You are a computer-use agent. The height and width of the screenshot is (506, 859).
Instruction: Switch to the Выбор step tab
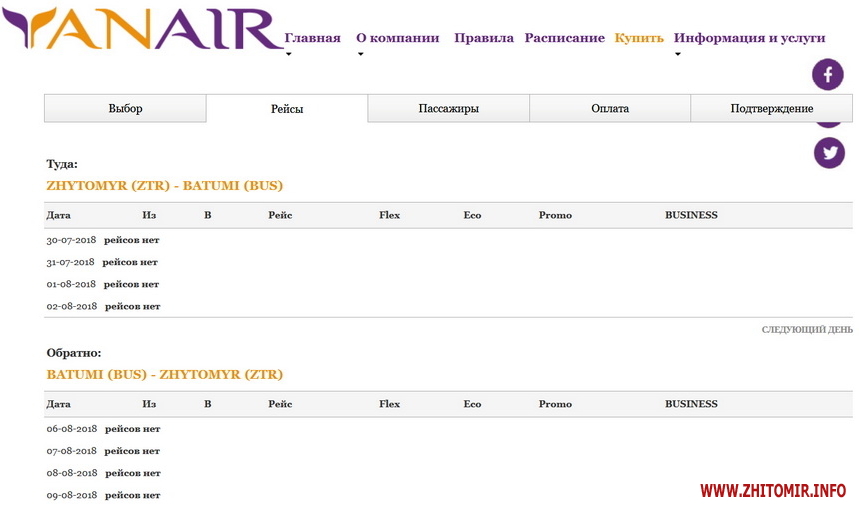125,109
